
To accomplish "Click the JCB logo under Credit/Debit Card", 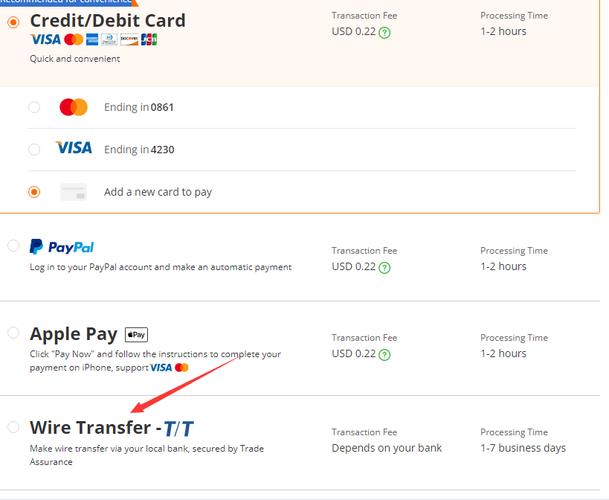I will 149,39.
